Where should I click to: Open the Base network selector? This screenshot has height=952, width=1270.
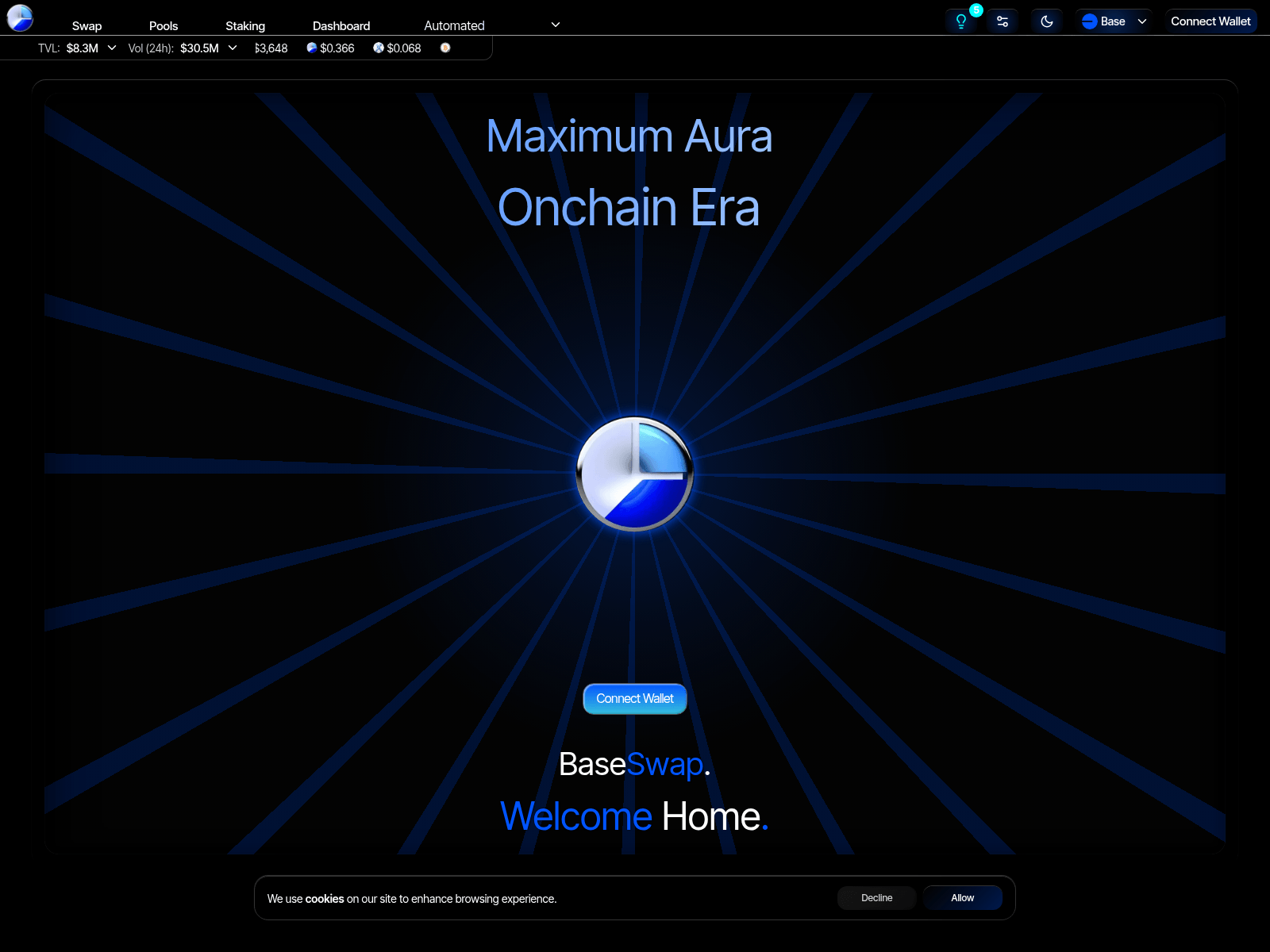coord(1114,21)
